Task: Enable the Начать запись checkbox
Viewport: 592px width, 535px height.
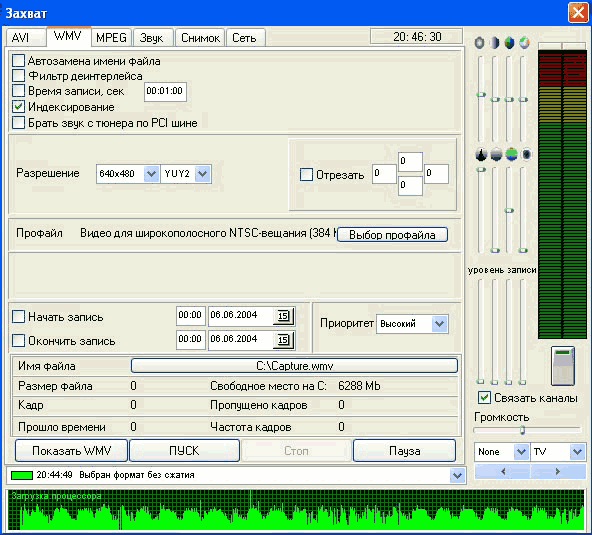Action: [18, 316]
